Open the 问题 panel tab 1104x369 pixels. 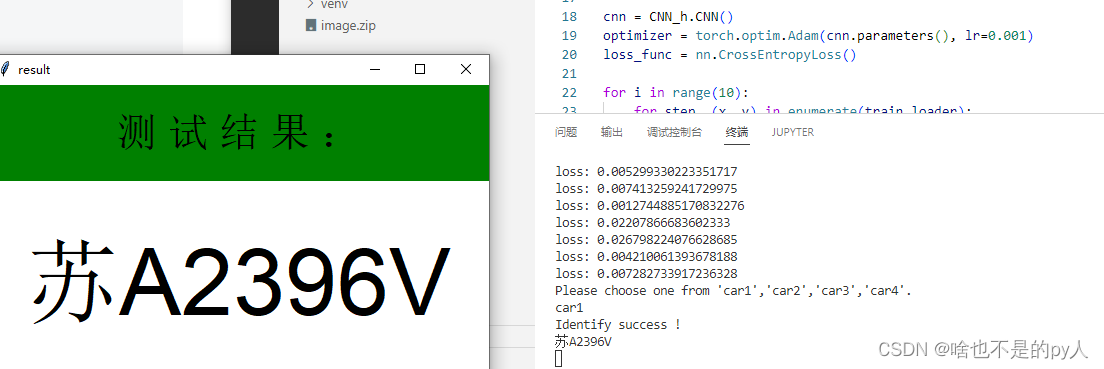point(565,132)
